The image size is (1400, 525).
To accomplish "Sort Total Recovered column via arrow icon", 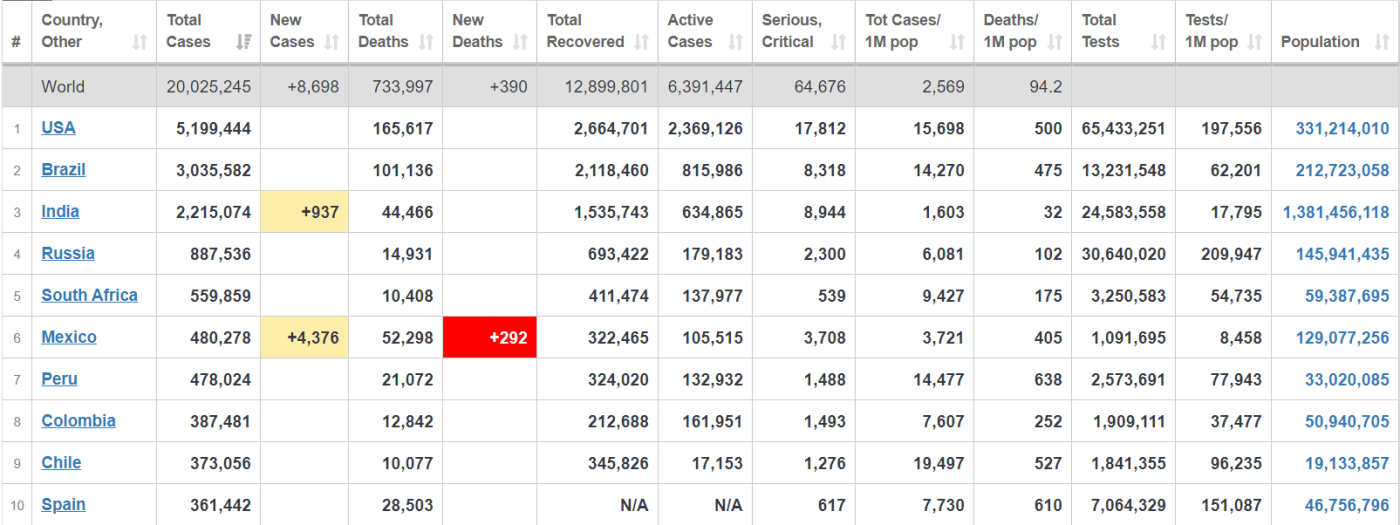I will (x=641, y=42).
